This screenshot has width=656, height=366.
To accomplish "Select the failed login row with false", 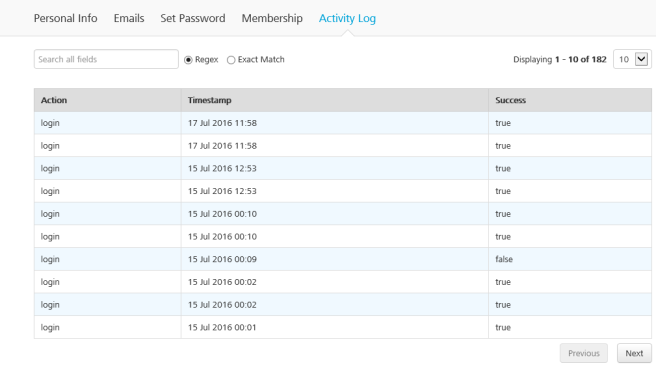I will click(x=343, y=259).
